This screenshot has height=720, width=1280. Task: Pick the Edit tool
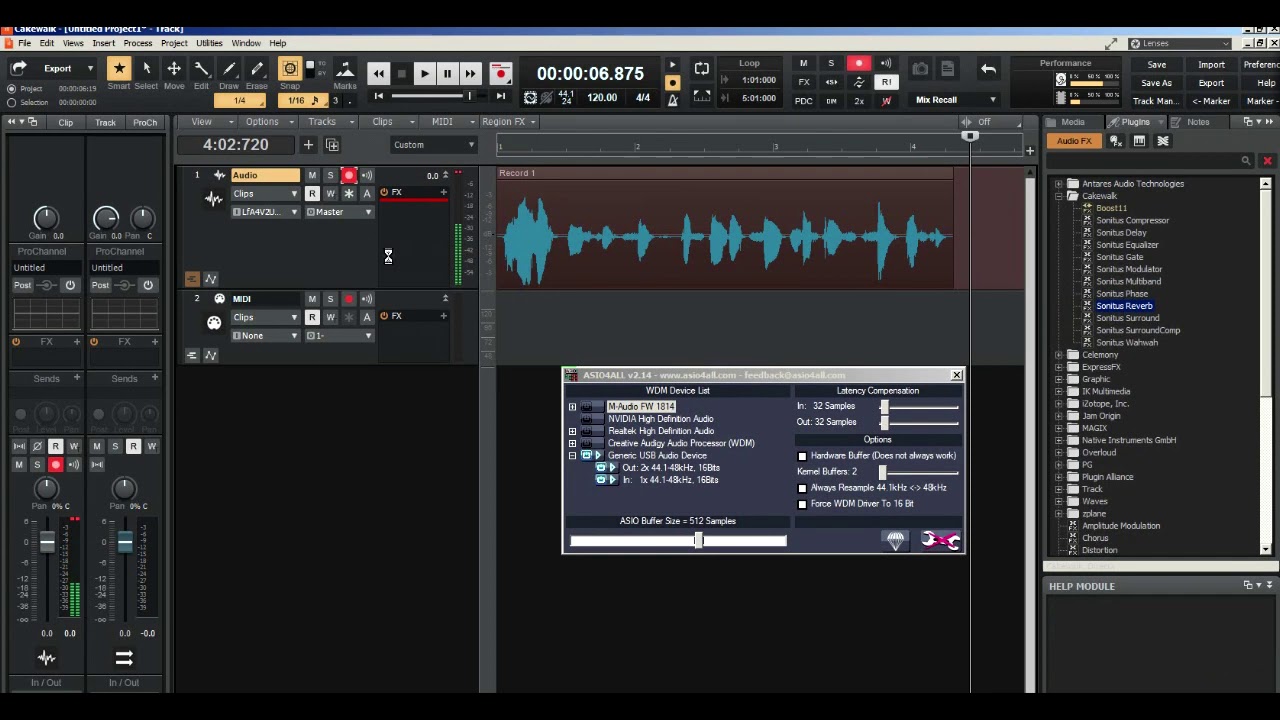click(x=201, y=68)
